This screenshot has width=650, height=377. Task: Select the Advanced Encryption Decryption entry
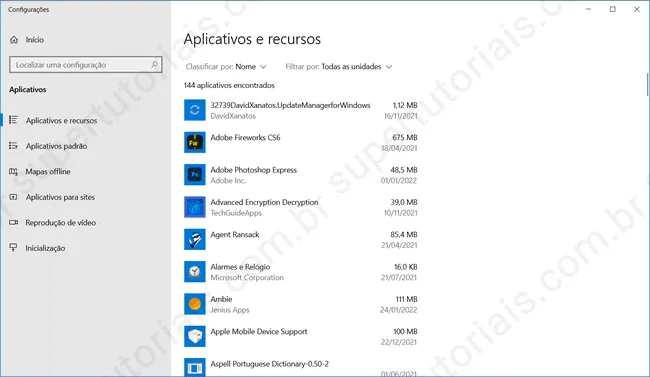click(301, 207)
